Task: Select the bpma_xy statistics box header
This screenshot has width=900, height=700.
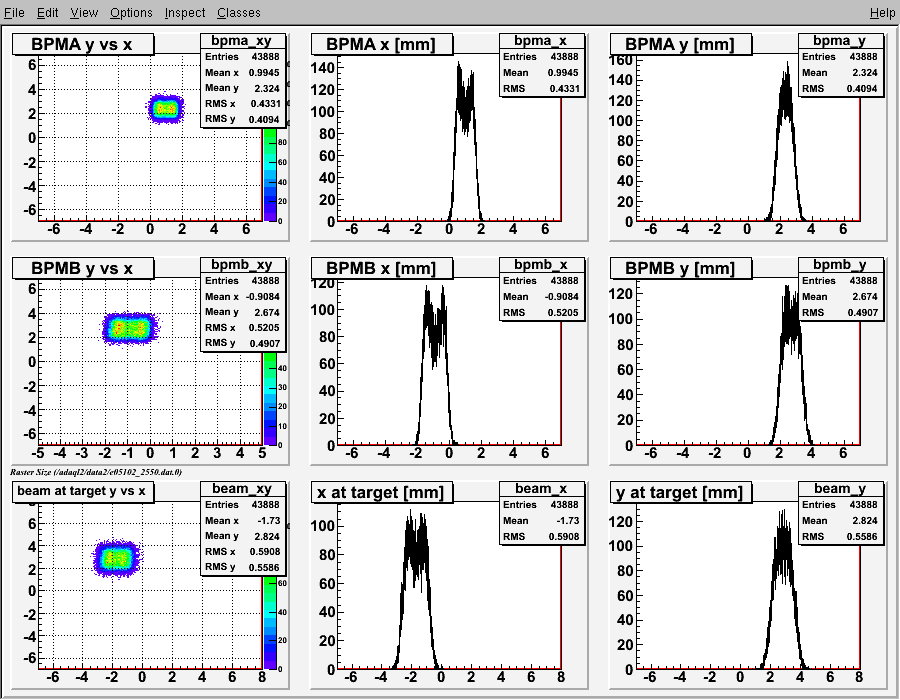Action: click(x=242, y=41)
